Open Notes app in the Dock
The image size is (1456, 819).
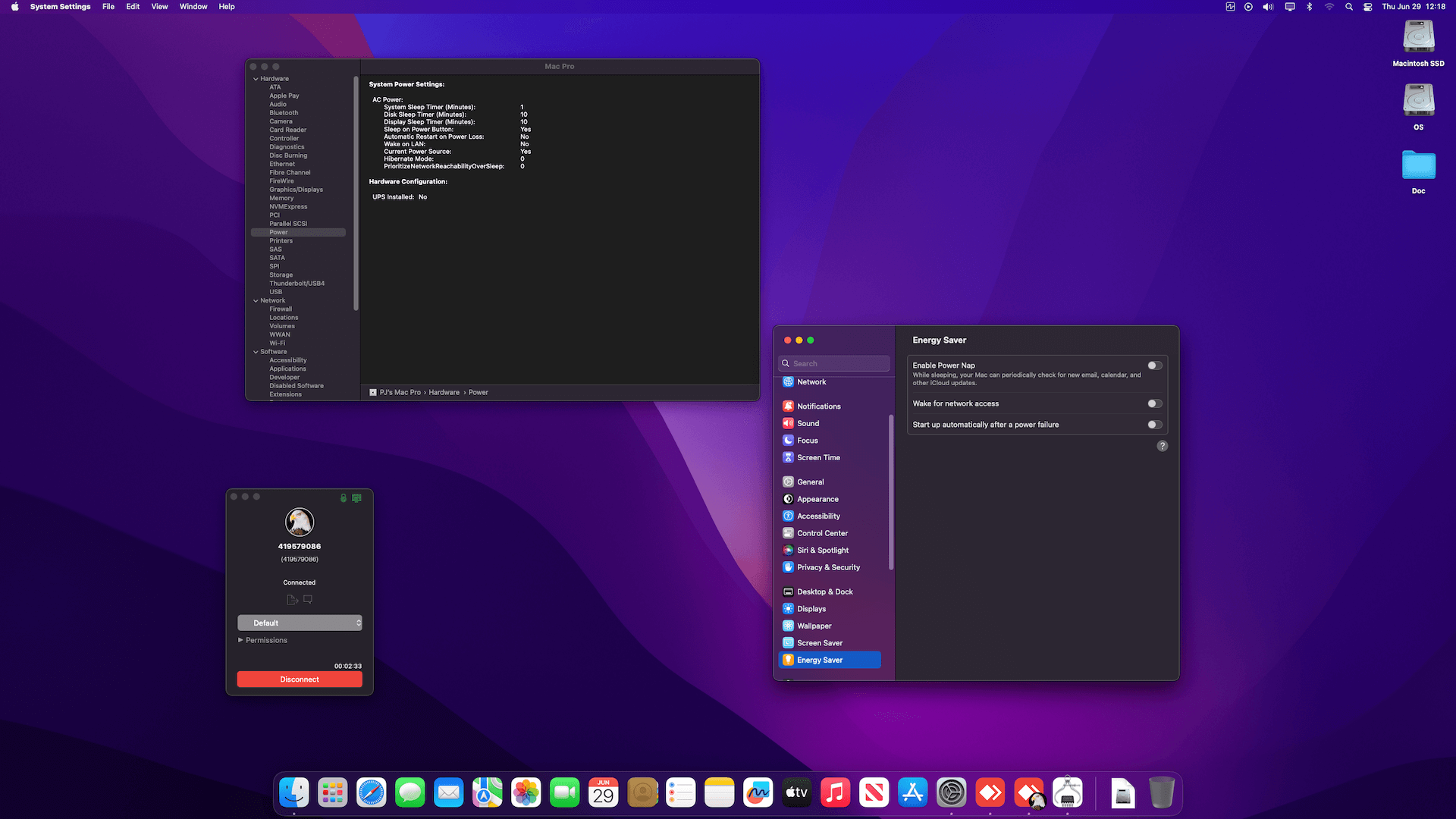coord(720,793)
